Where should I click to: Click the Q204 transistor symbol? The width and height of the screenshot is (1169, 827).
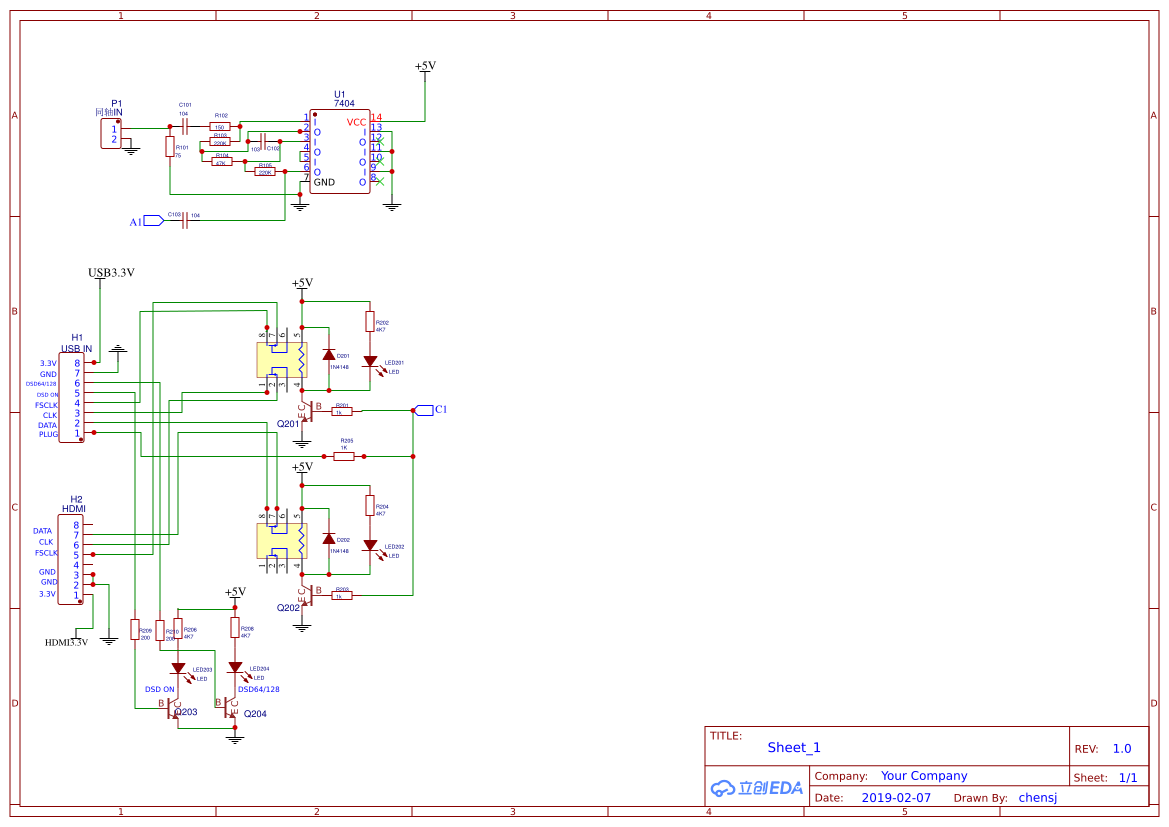(232, 707)
